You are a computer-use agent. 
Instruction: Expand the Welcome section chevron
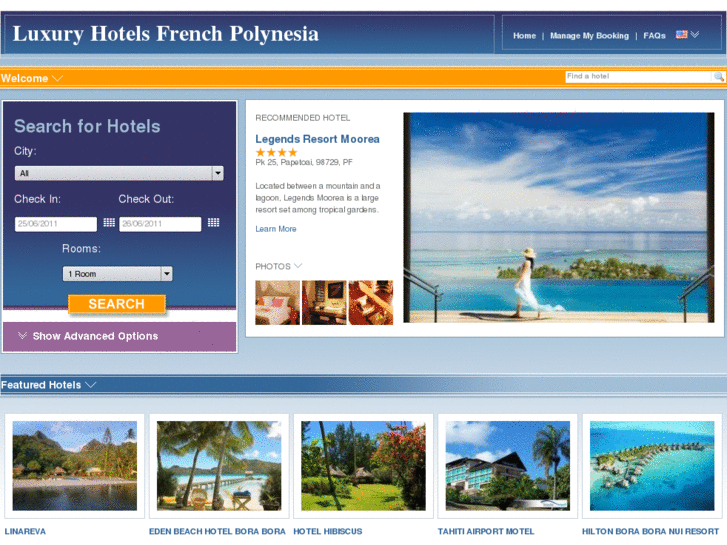pos(57,78)
